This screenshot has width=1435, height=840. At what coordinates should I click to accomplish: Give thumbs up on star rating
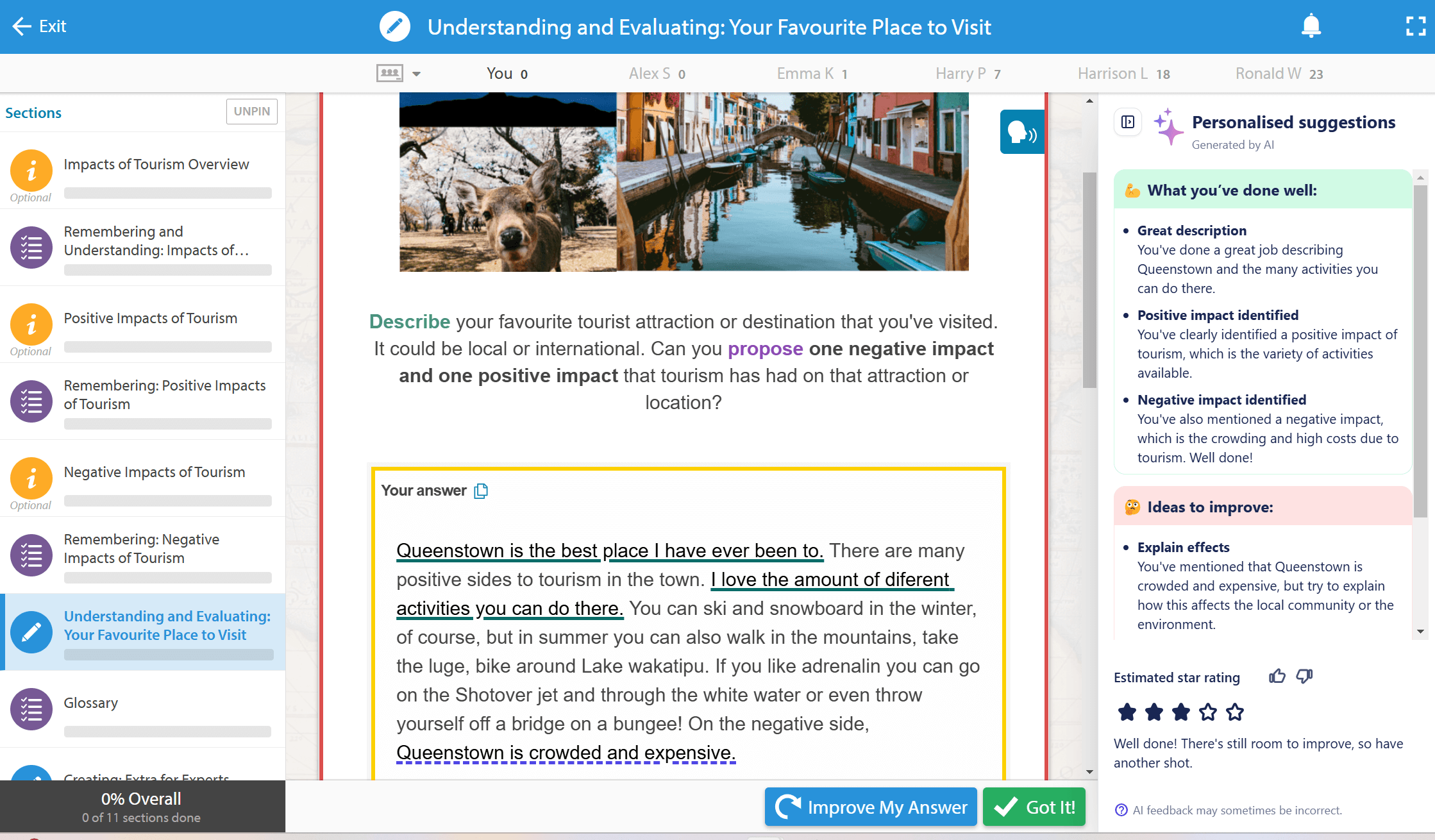pyautogui.click(x=1277, y=676)
